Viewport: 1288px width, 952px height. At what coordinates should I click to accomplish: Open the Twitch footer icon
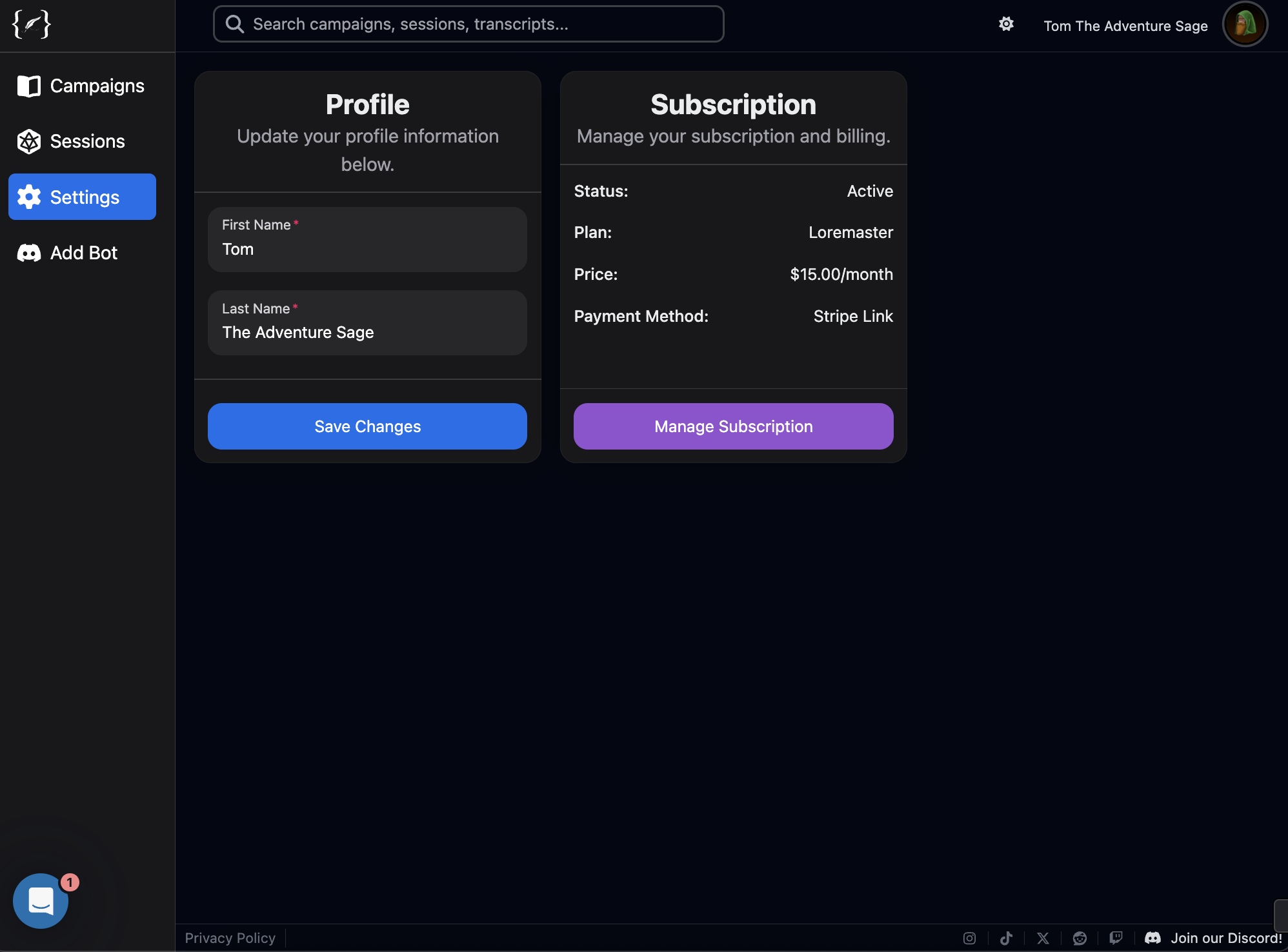pyautogui.click(x=1116, y=938)
